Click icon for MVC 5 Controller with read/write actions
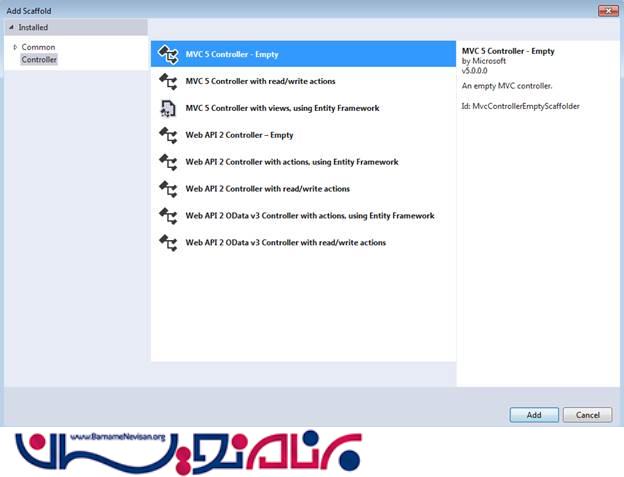 pos(168,81)
